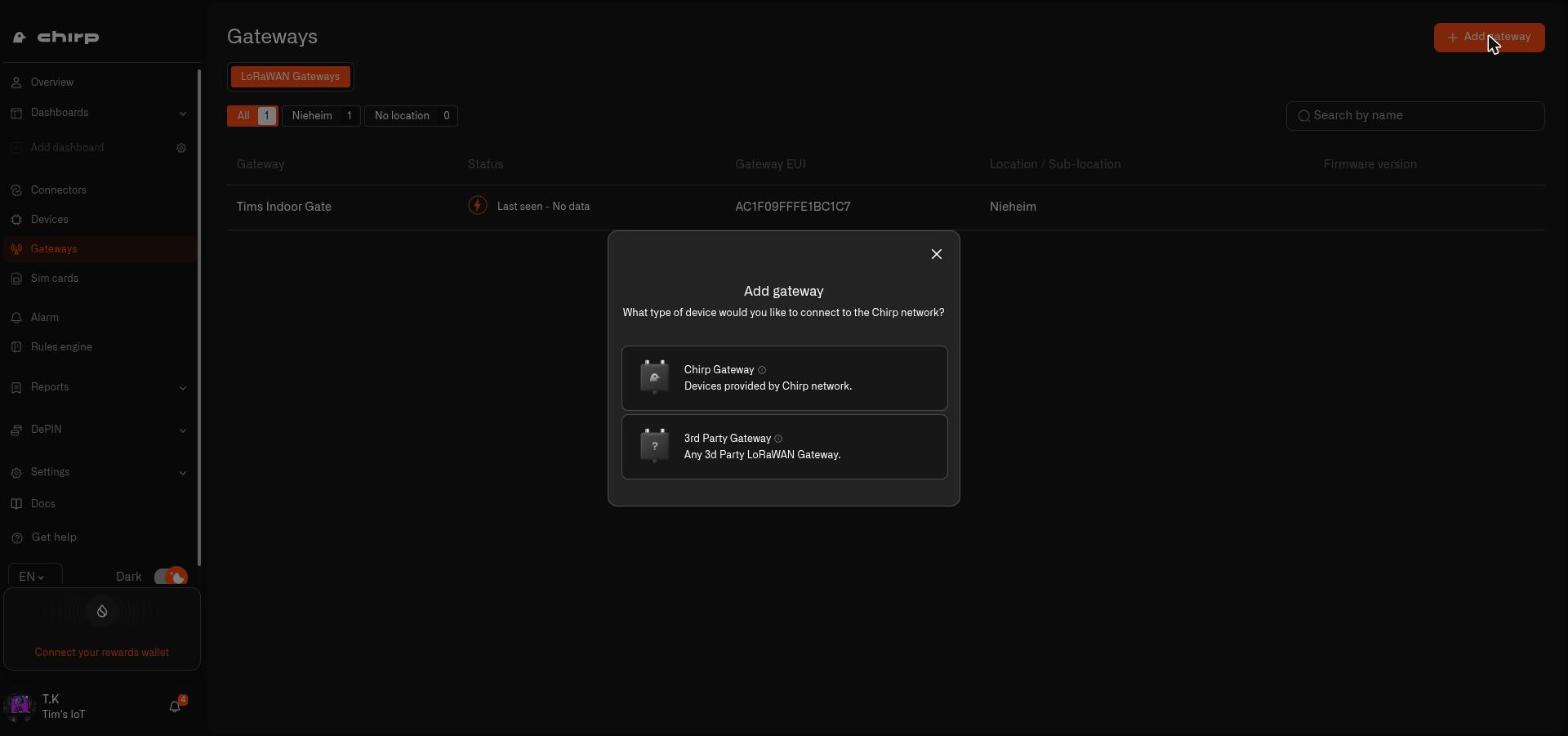Click the Status column header

click(485, 164)
